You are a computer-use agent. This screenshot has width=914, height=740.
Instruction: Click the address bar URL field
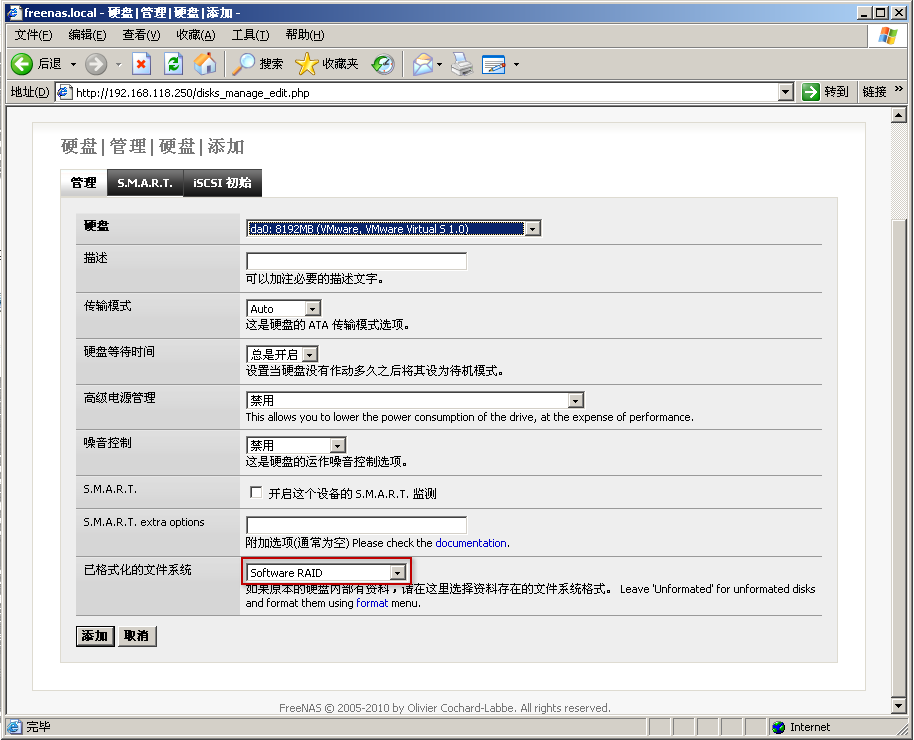coord(425,92)
